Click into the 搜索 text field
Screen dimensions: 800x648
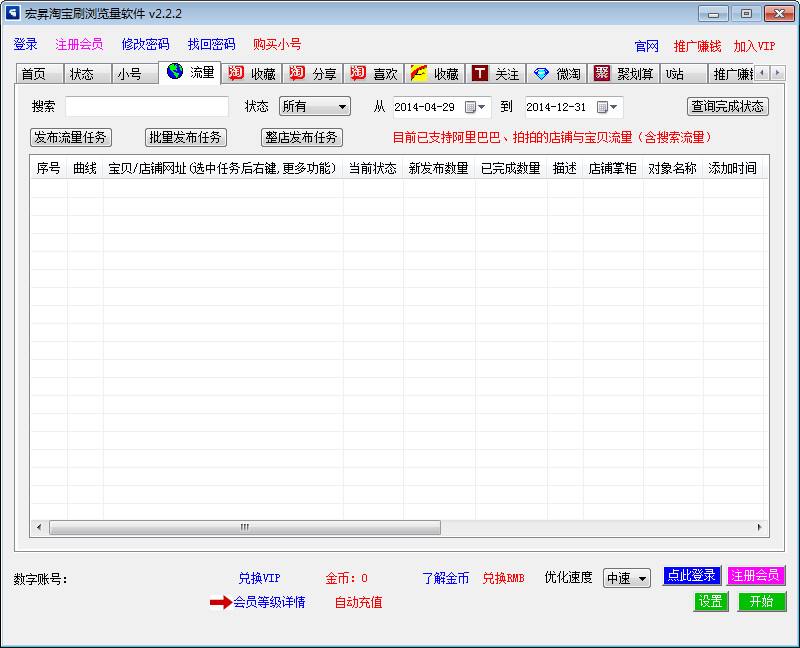coord(147,107)
